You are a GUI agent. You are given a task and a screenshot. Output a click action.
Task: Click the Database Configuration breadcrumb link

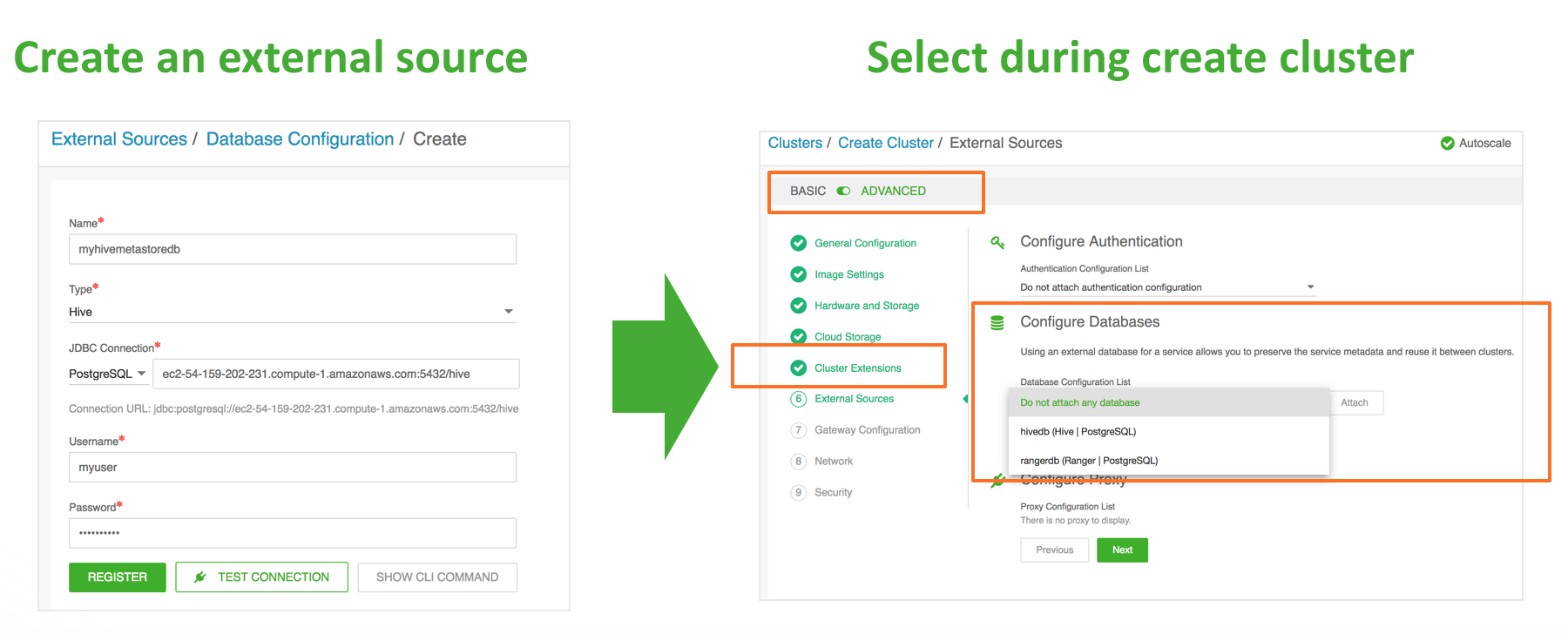(300, 139)
